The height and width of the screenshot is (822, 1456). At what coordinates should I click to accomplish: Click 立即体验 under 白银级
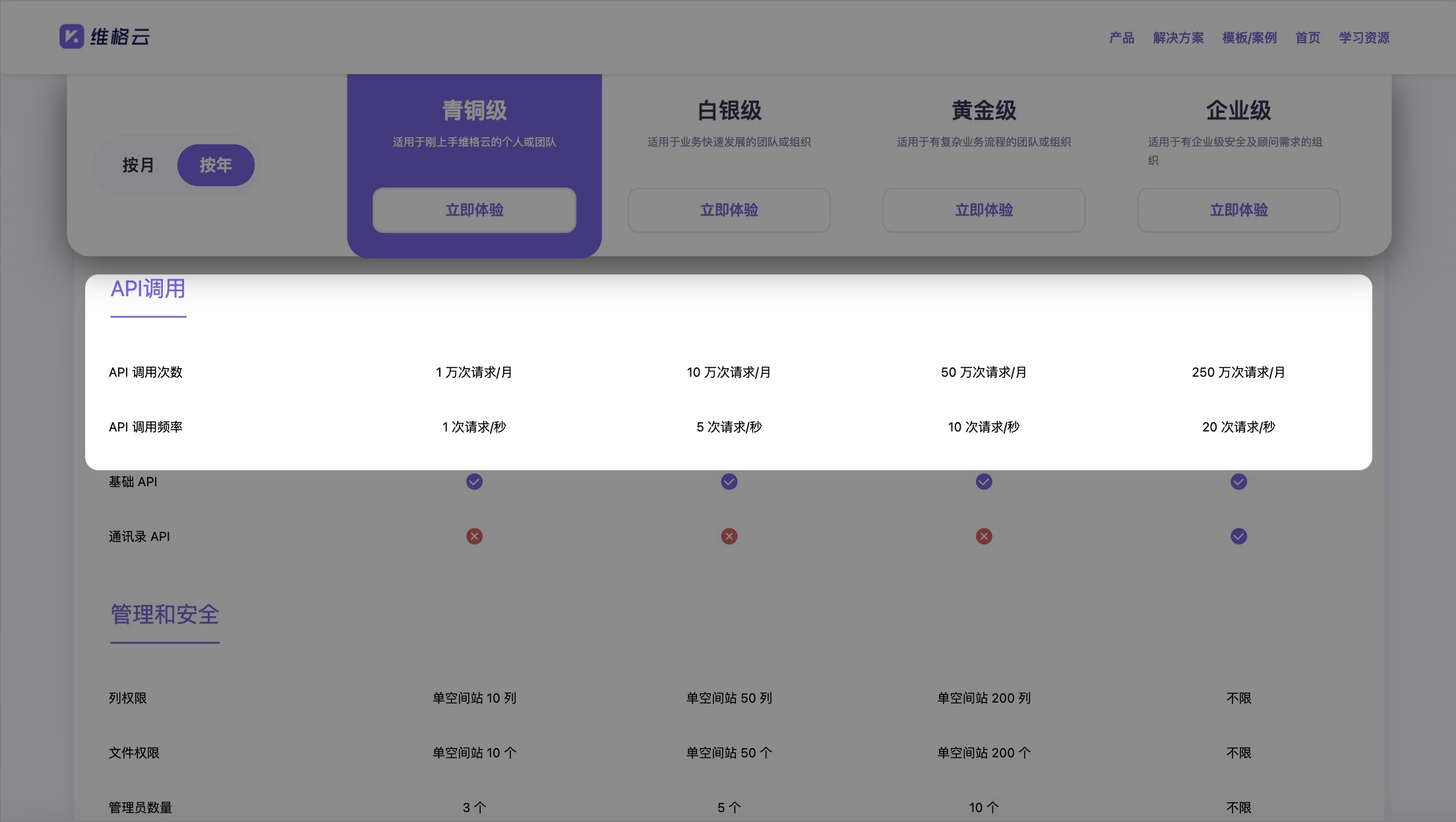click(729, 210)
